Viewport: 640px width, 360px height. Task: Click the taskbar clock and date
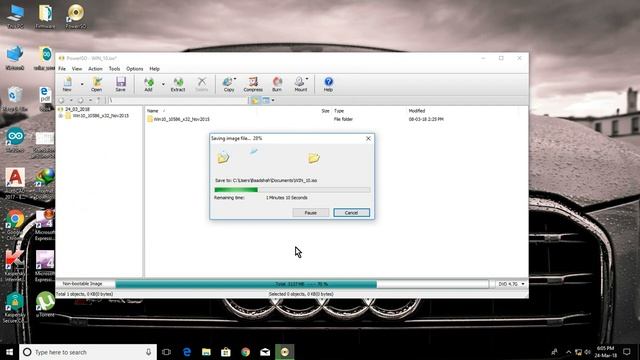[606, 352]
